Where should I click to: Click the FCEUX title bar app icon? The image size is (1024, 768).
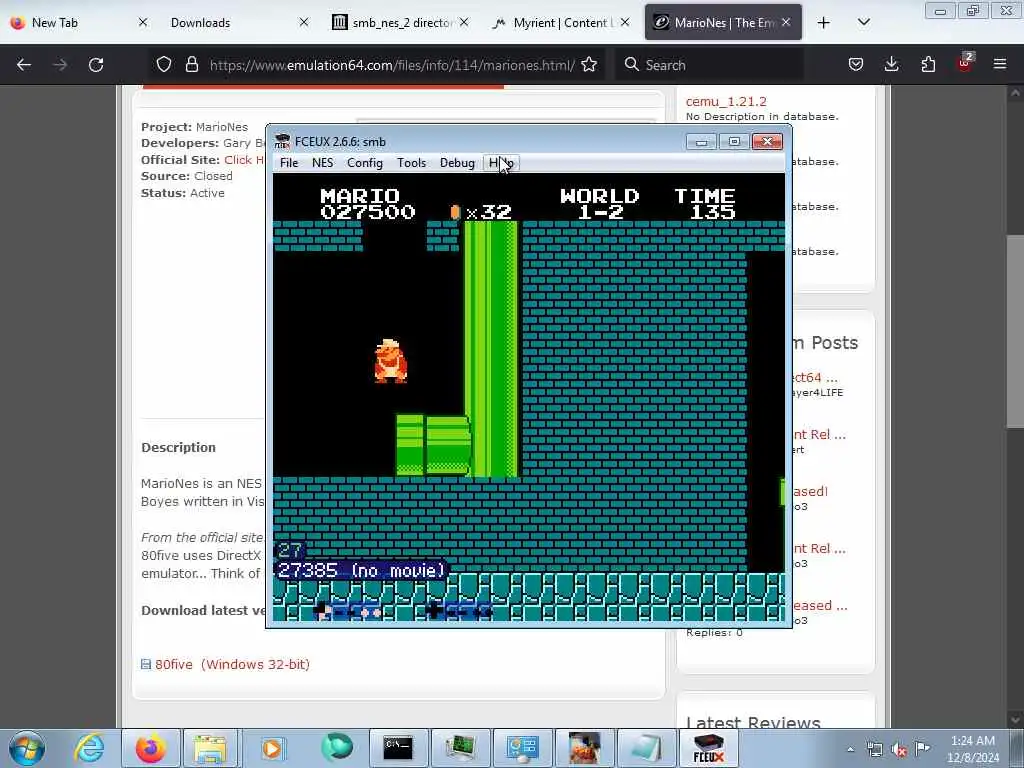tap(283, 141)
